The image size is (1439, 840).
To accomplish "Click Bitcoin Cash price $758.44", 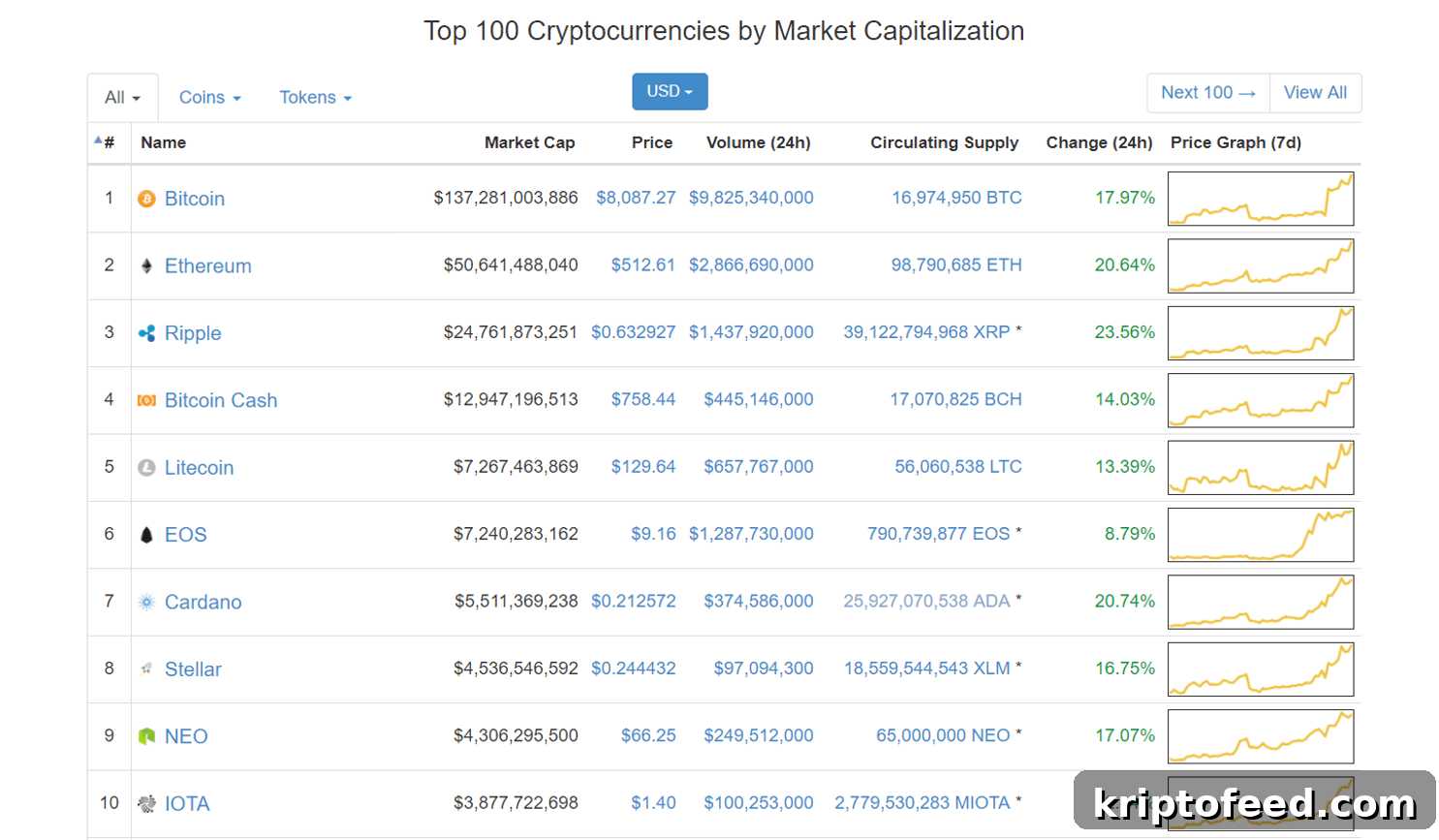I will [x=643, y=399].
